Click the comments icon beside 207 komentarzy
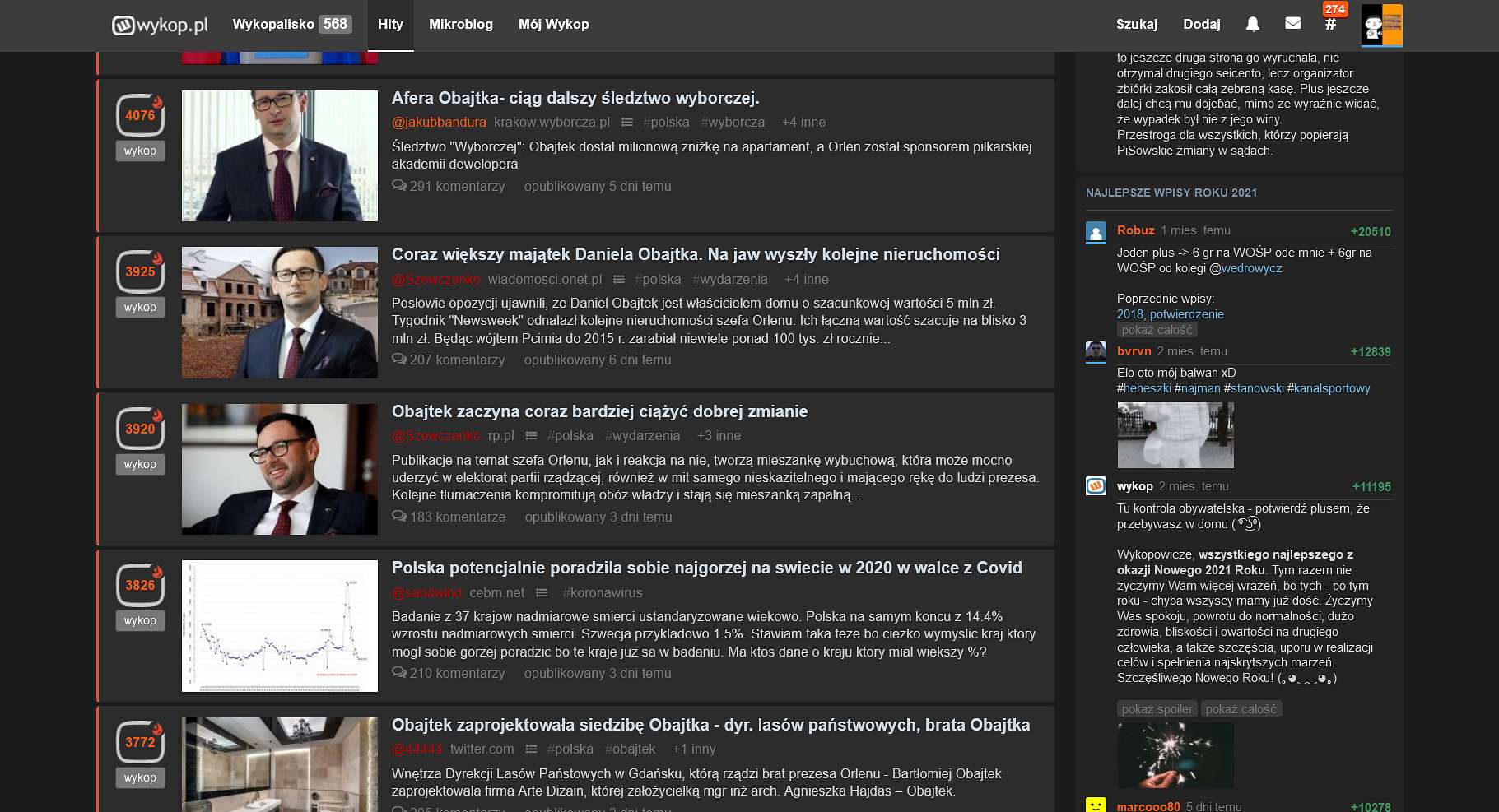 click(x=399, y=360)
